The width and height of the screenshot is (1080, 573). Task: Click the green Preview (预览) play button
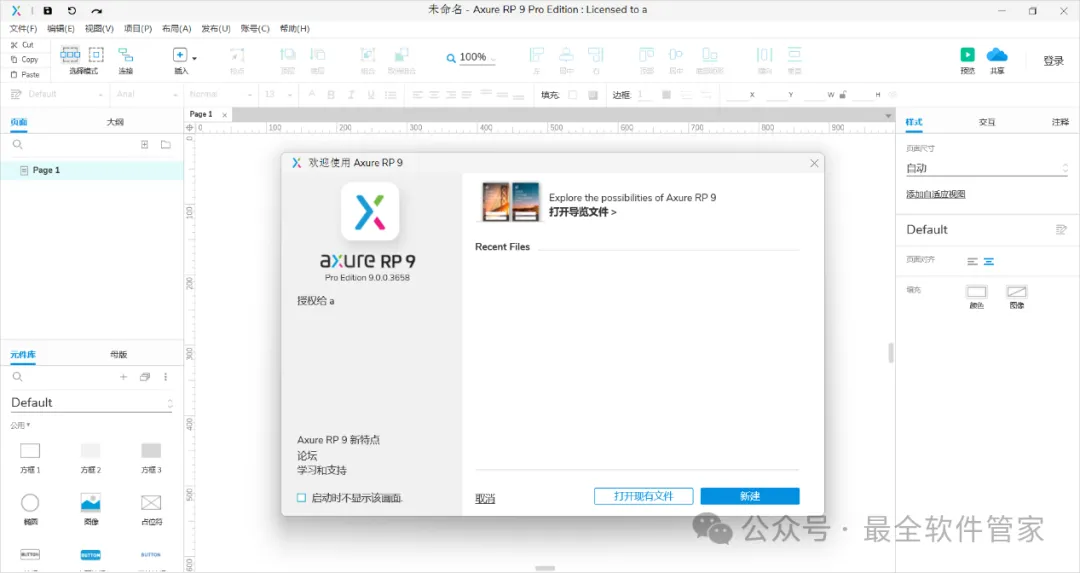[x=968, y=55]
